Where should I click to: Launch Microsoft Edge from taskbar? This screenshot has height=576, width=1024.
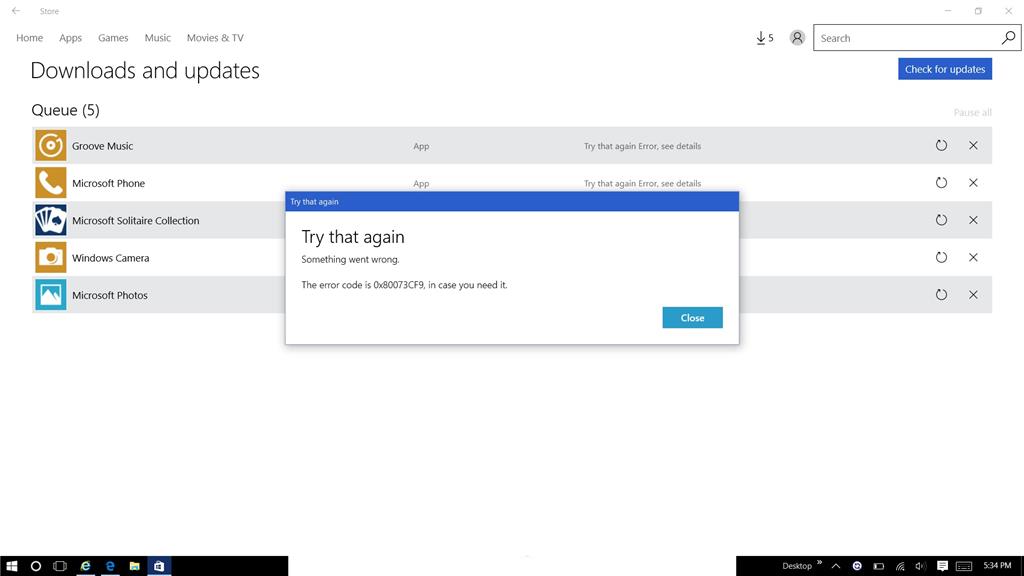point(110,566)
